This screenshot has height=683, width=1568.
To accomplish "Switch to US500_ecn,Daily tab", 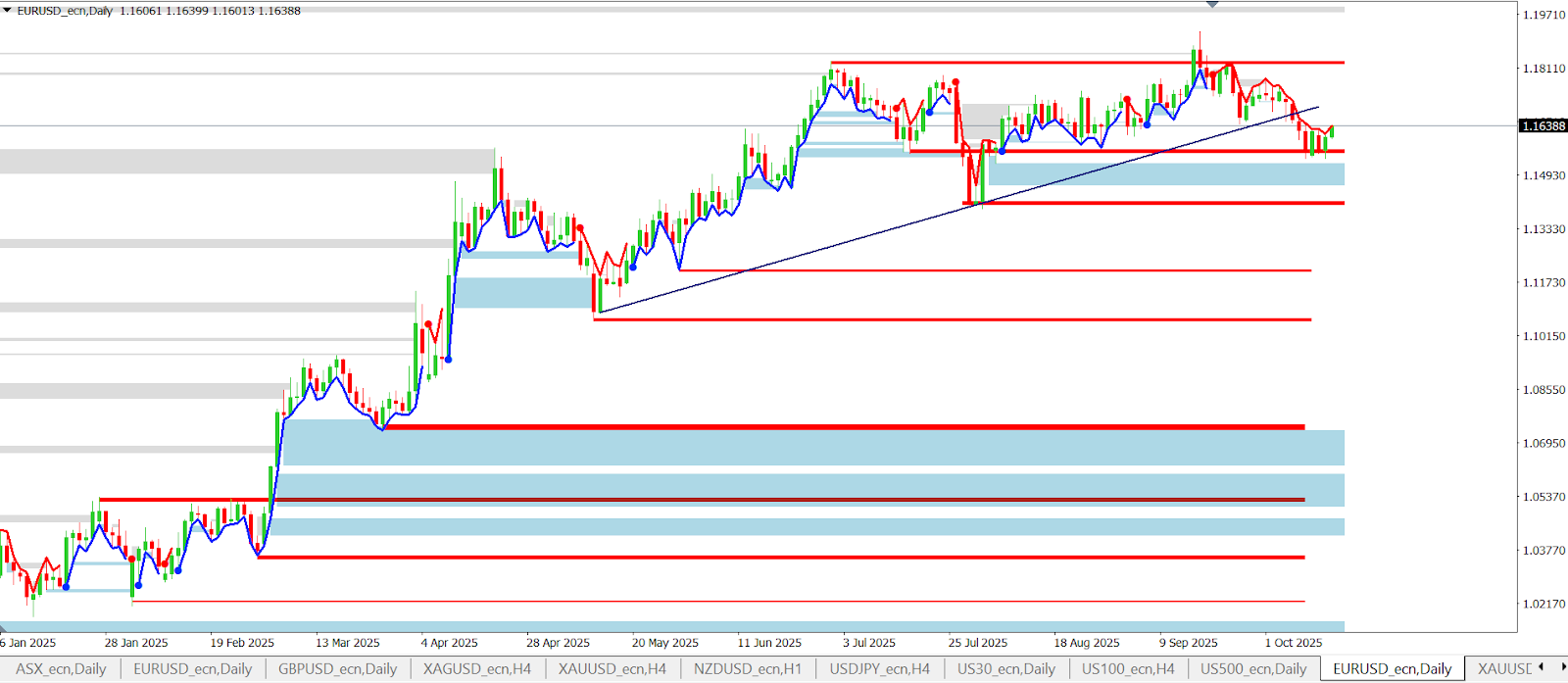I will pyautogui.click(x=1253, y=669).
